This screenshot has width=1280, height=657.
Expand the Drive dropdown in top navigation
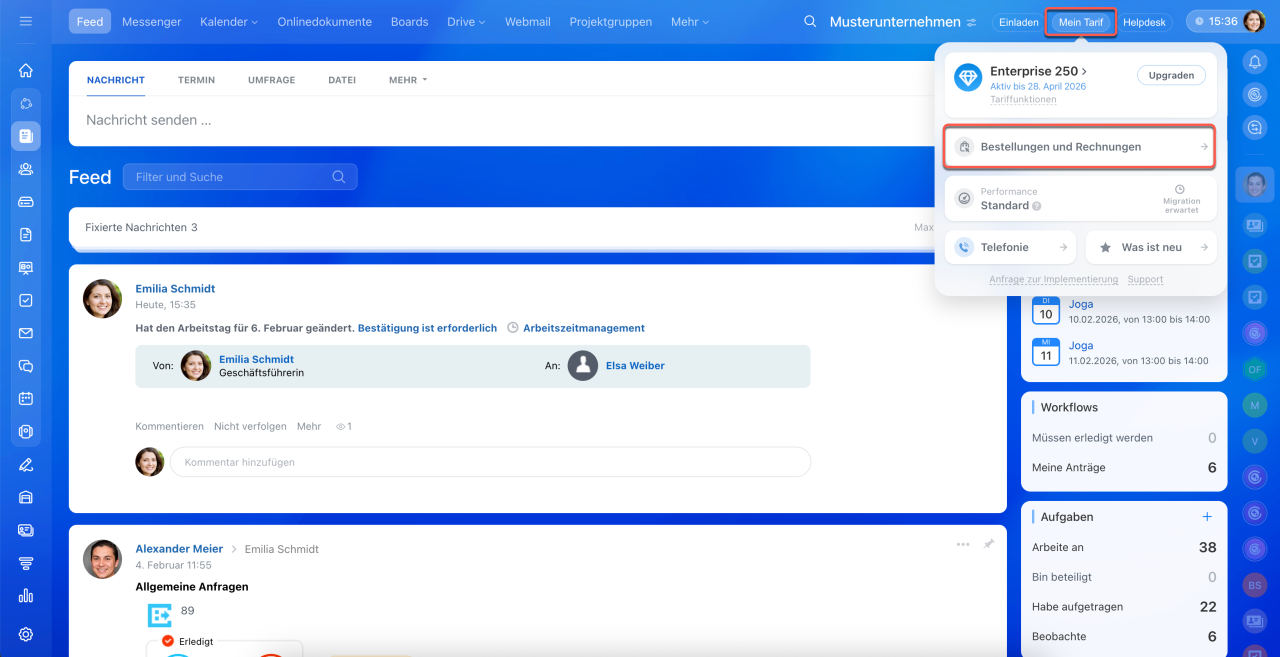point(466,21)
